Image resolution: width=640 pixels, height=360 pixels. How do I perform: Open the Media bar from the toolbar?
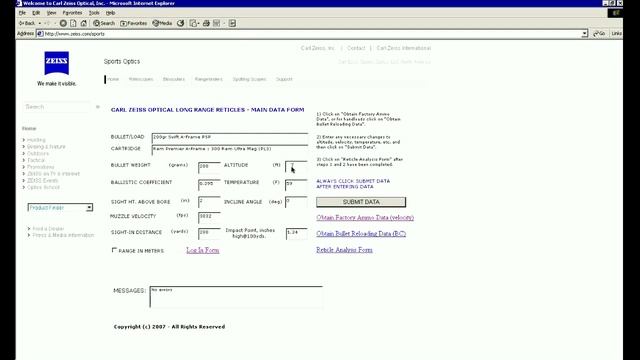162,23
